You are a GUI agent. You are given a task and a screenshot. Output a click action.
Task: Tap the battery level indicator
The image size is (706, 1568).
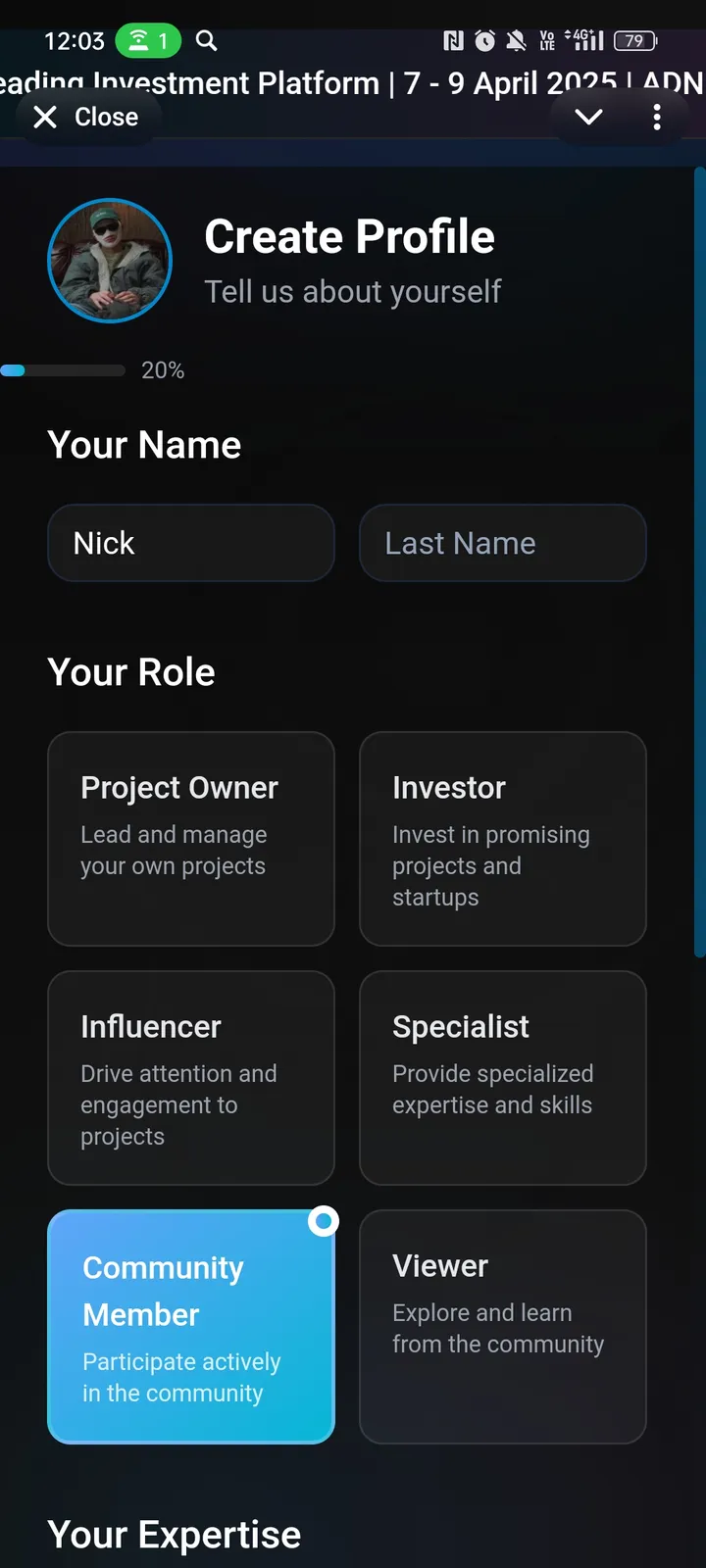pos(635,40)
